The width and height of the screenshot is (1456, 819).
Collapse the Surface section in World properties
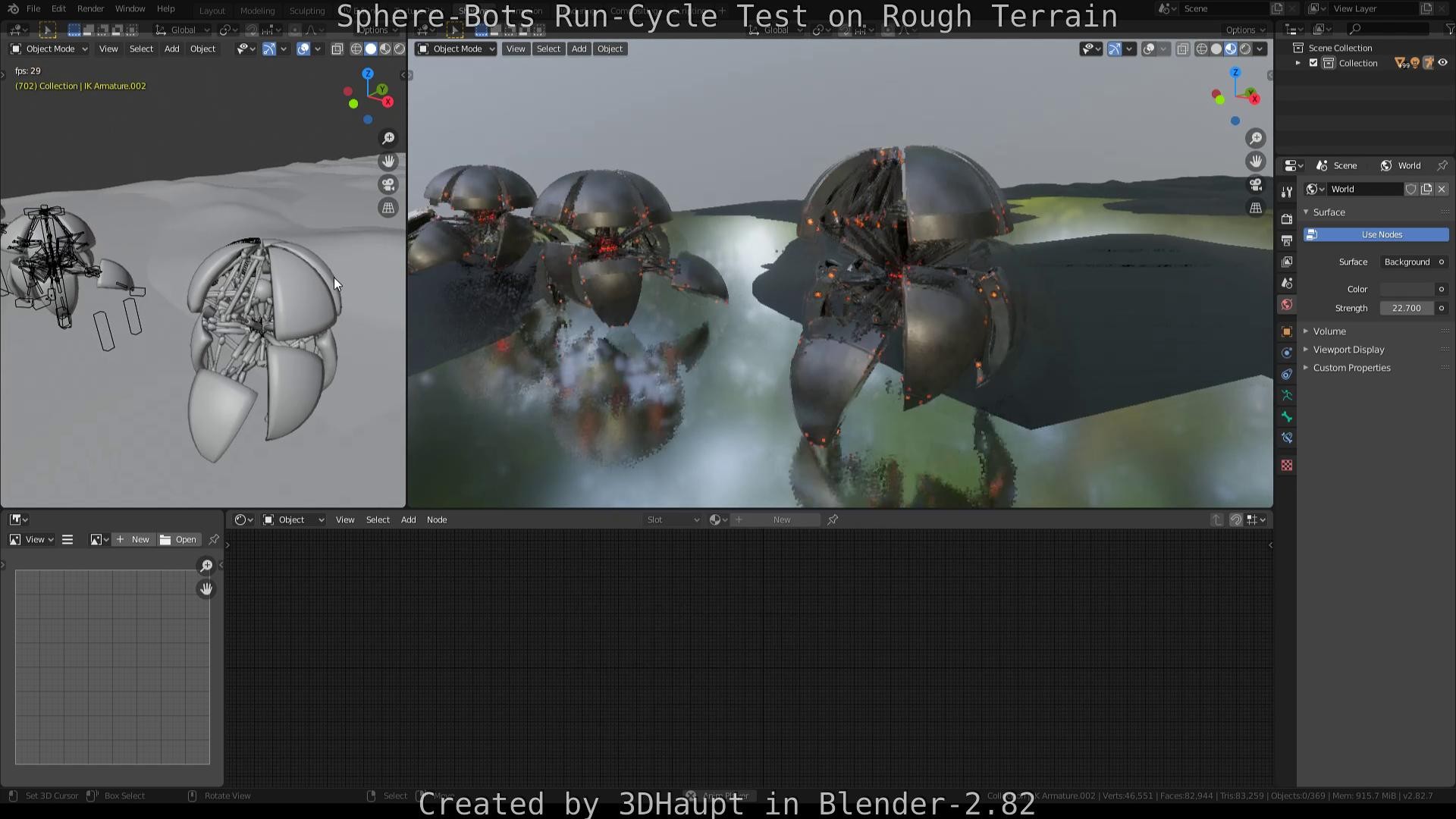click(1329, 212)
